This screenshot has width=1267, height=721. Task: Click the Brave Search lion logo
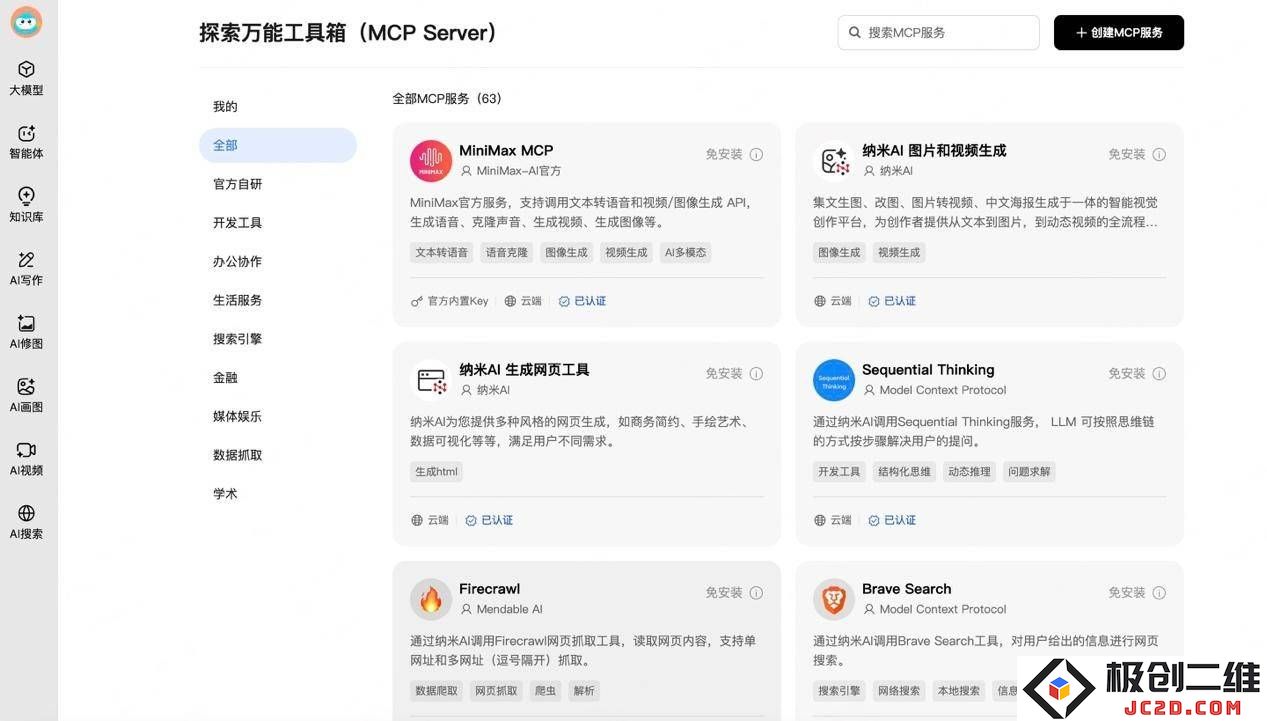point(834,599)
